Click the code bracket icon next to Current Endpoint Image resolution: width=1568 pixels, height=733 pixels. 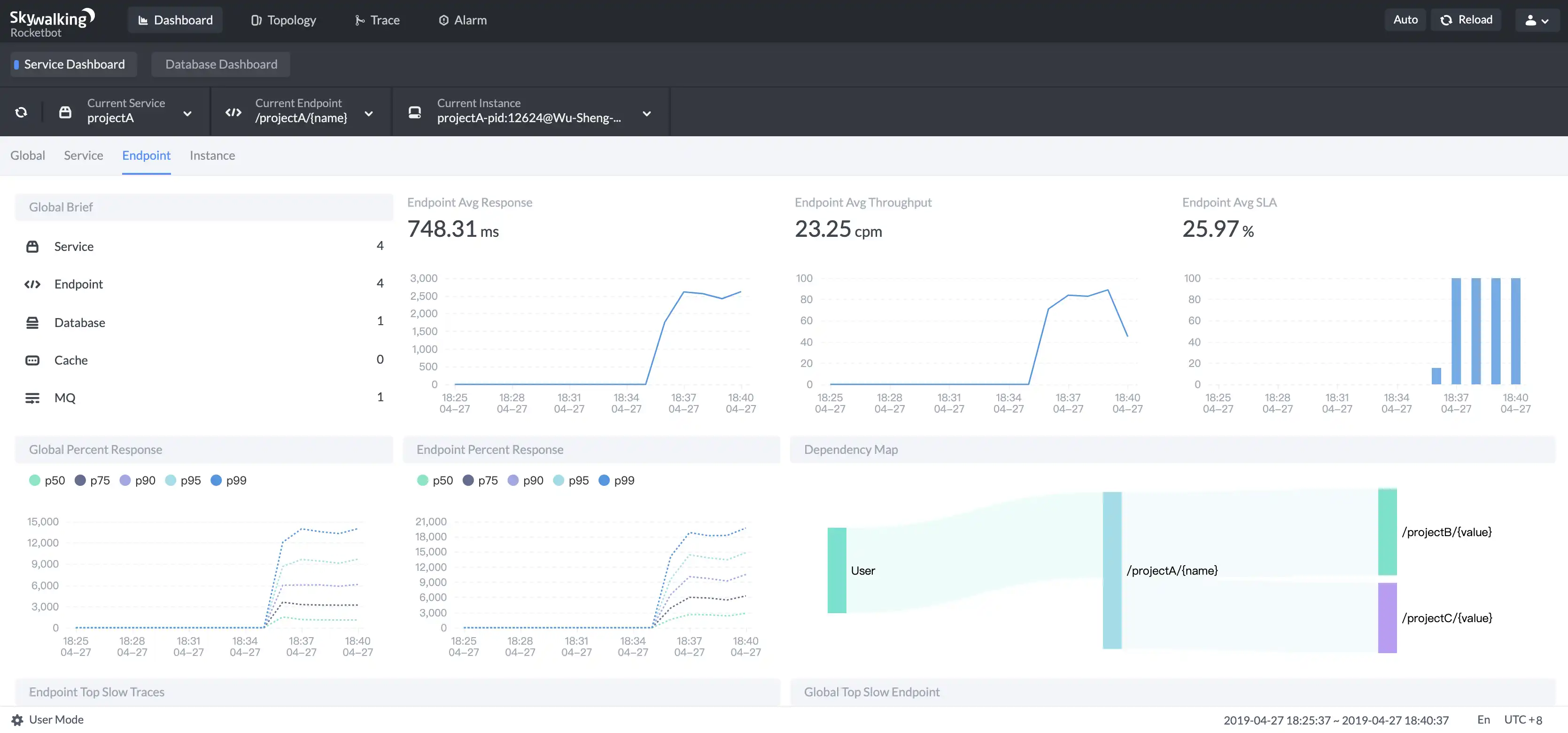tap(233, 111)
